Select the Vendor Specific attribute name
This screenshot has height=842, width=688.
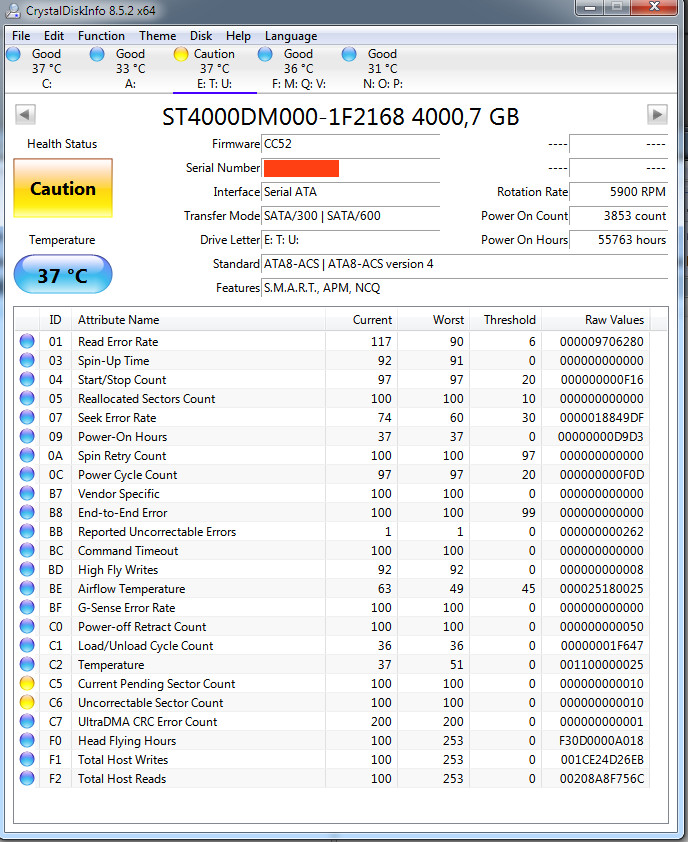pos(119,493)
